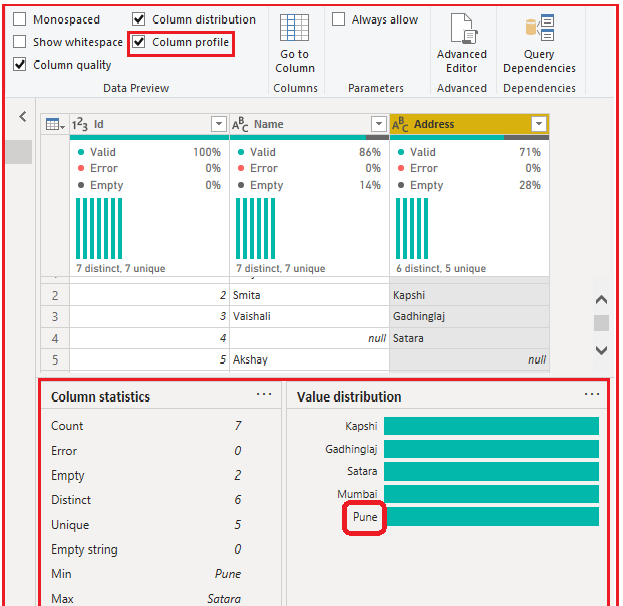The image size is (623, 606).
Task: Click the Address column text type icon
Action: (x=400, y=124)
